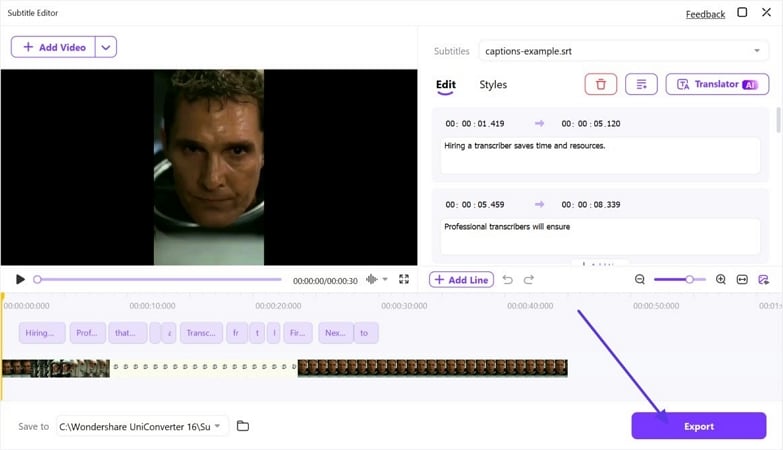783x450 pixels.
Task: Select the 'that...' subtitle clip in timeline
Action: (x=128, y=333)
